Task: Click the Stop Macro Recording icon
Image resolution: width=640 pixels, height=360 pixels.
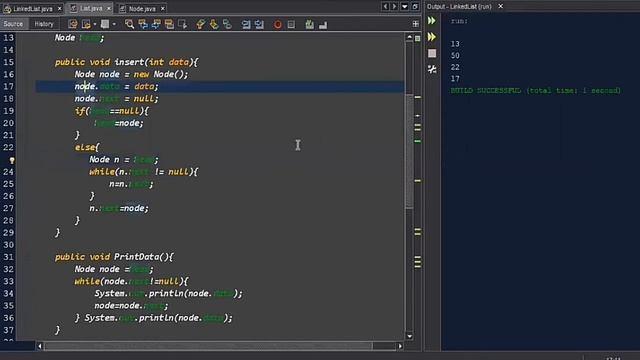Action: (x=291, y=24)
